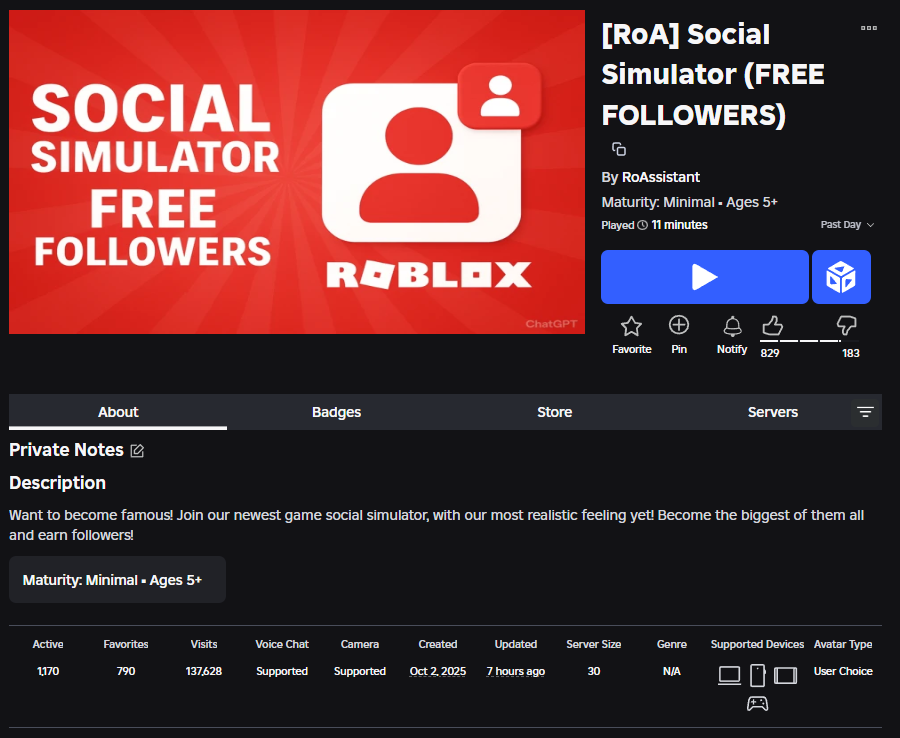This screenshot has width=900, height=738.
Task: Open the cube icon beside Play
Action: tap(841, 277)
